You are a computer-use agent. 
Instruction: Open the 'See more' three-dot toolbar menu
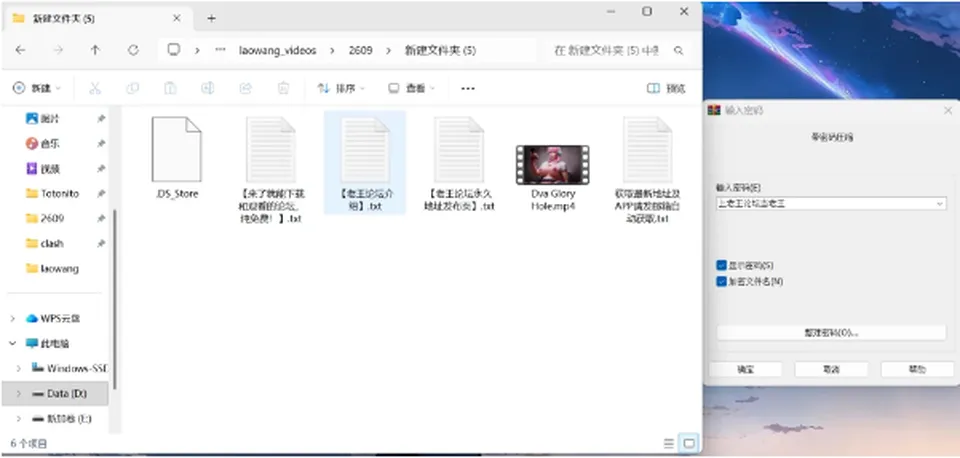[468, 88]
